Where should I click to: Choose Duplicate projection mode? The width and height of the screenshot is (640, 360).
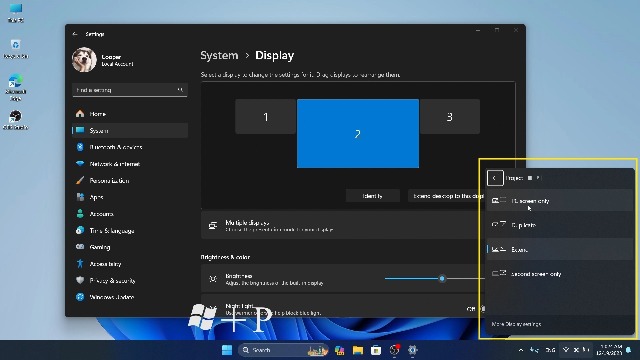560,225
